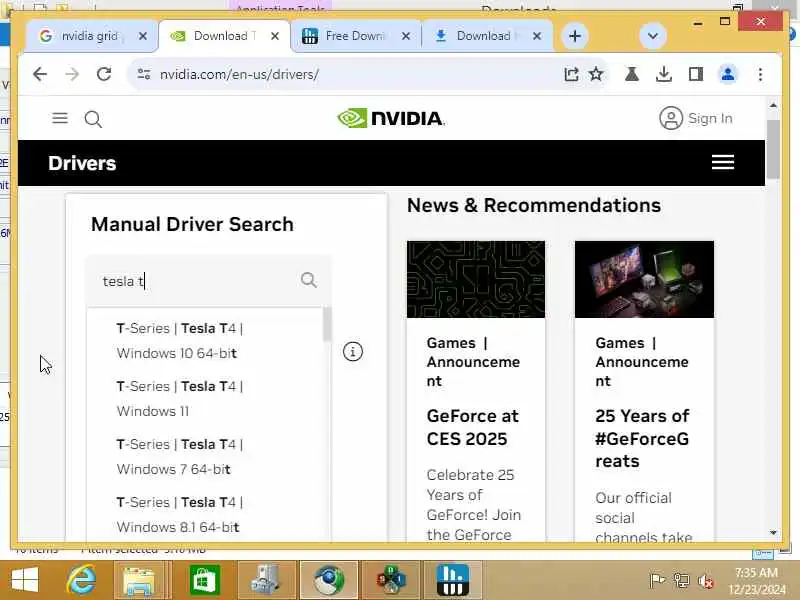The width and height of the screenshot is (800, 600).
Task: Click the info icon beside suggestions
Action: [x=353, y=352]
